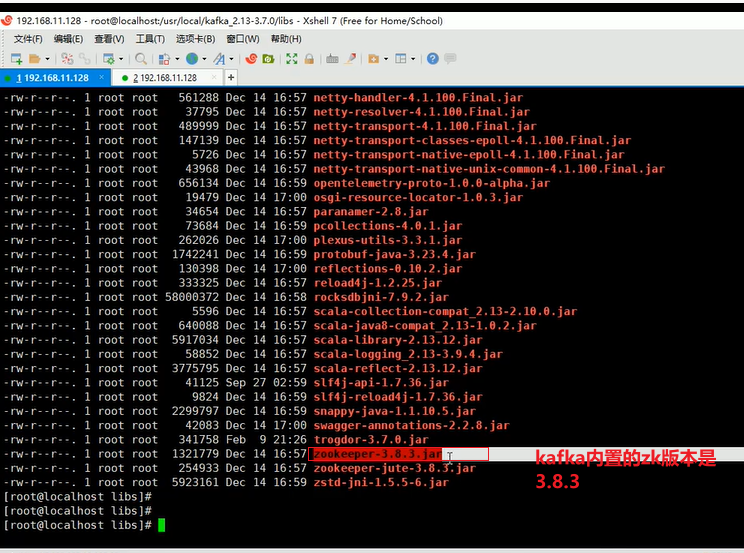Expand the Encoding globe dropdown arrow

205,59
